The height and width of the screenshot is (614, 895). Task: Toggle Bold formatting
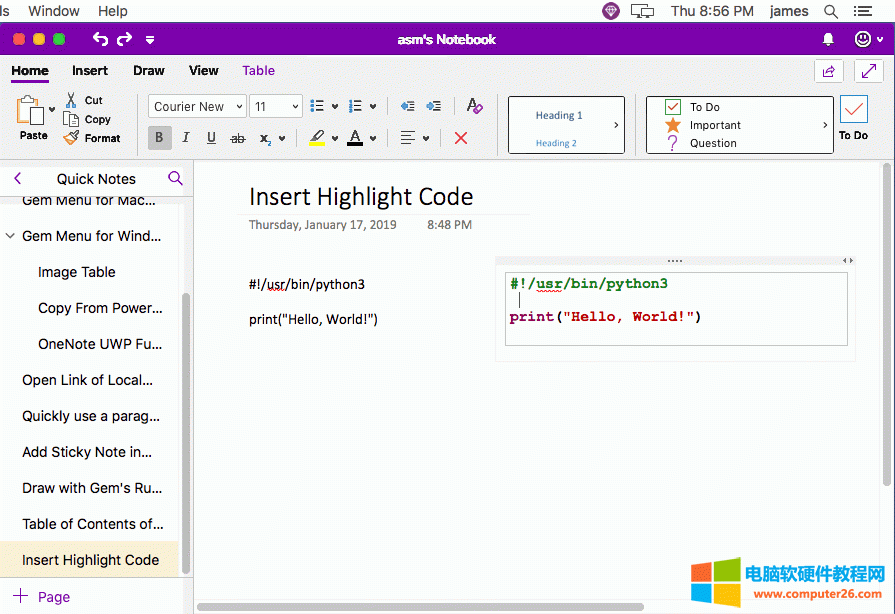point(159,138)
